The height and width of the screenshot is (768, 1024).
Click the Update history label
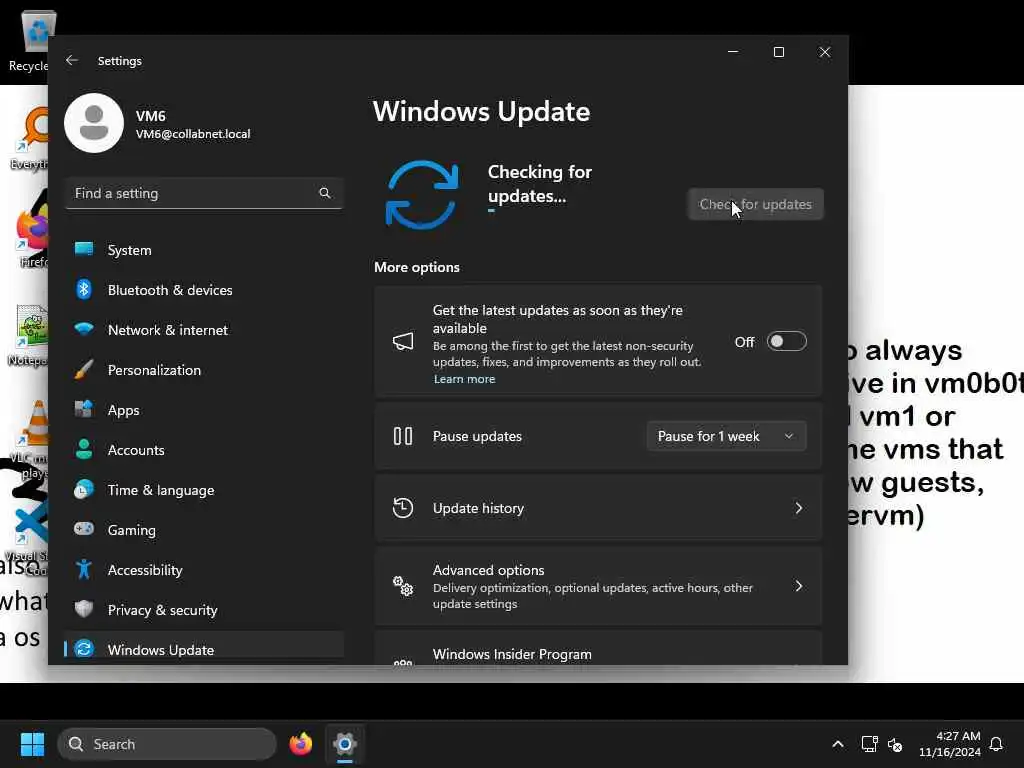(478, 507)
